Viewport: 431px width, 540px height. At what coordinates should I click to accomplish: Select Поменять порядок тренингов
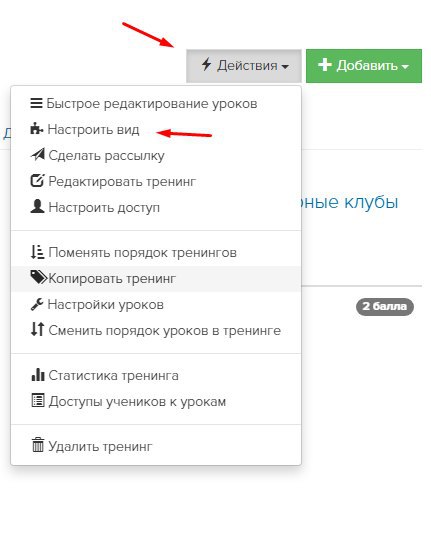click(156, 252)
